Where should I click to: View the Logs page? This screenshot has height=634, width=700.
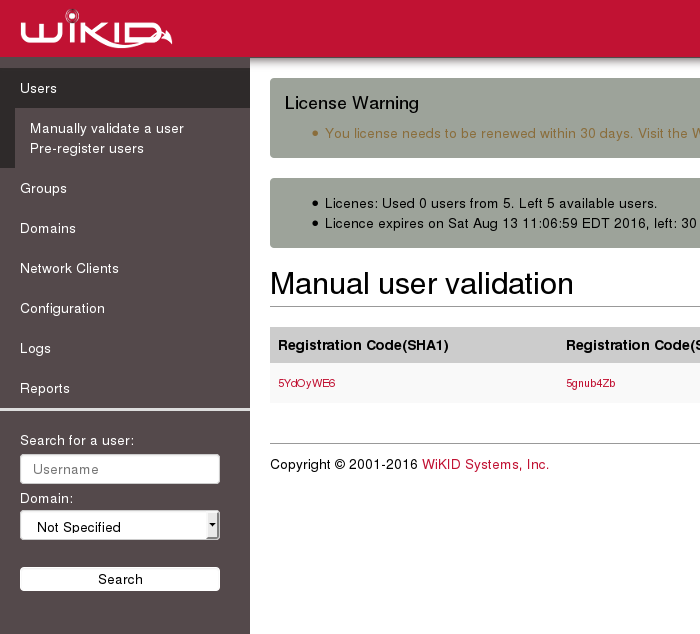[x=35, y=348]
